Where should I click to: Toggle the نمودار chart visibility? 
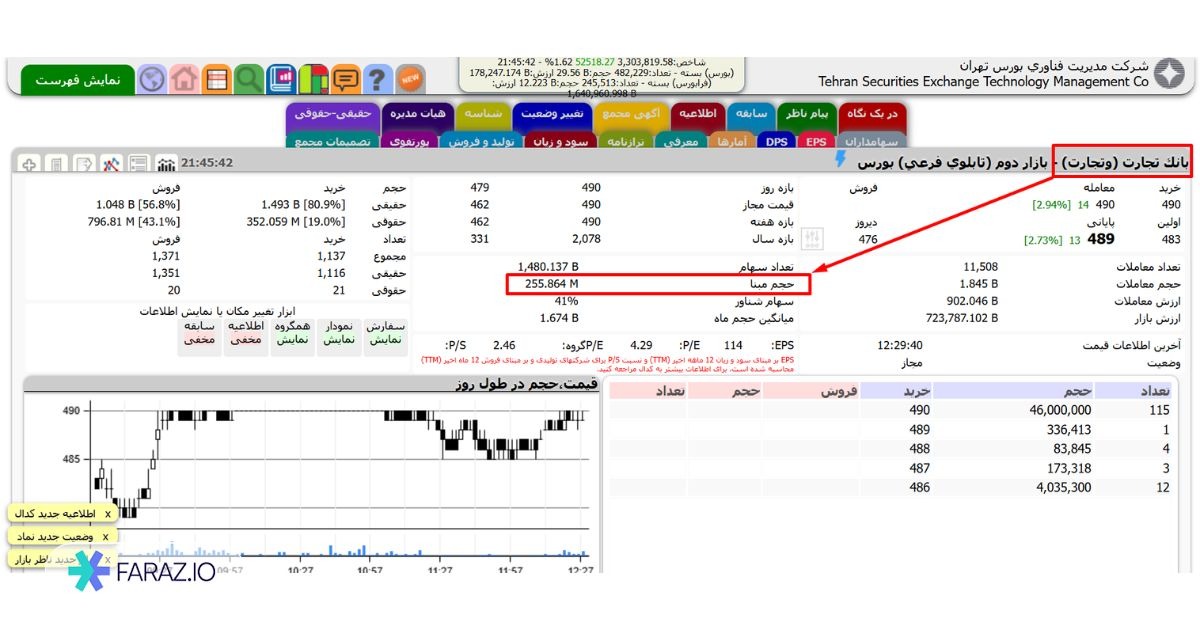click(x=339, y=333)
